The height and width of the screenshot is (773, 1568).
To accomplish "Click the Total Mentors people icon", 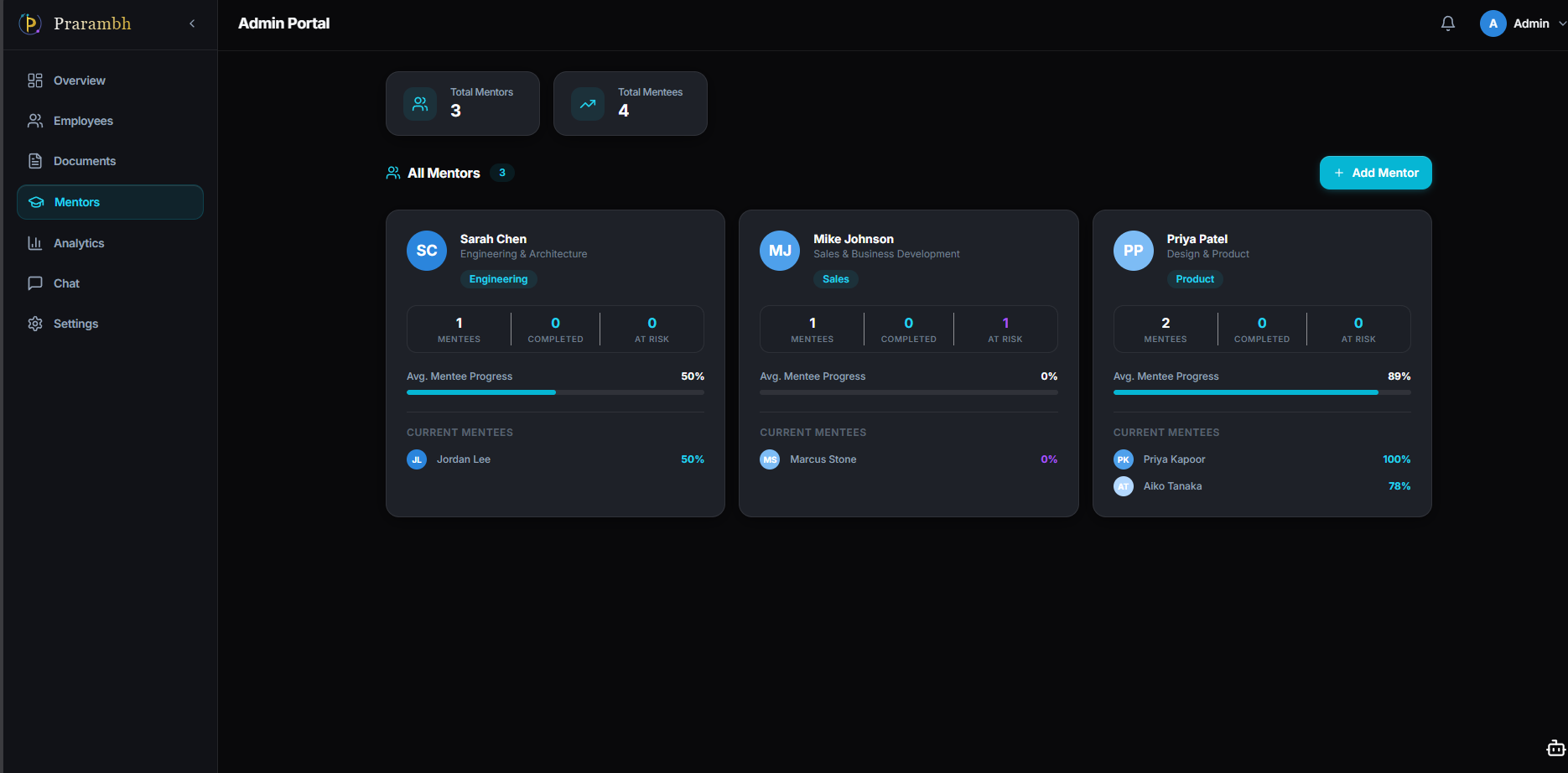I will point(420,104).
